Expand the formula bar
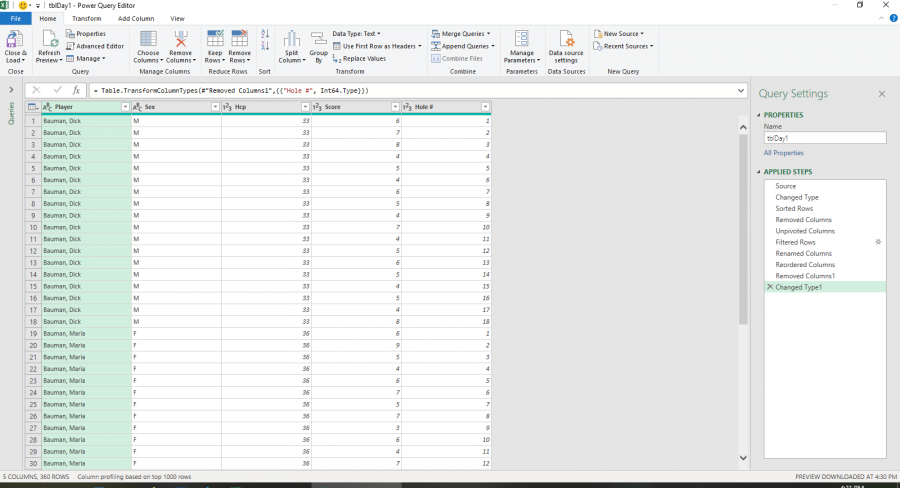The image size is (900, 488). click(741, 90)
